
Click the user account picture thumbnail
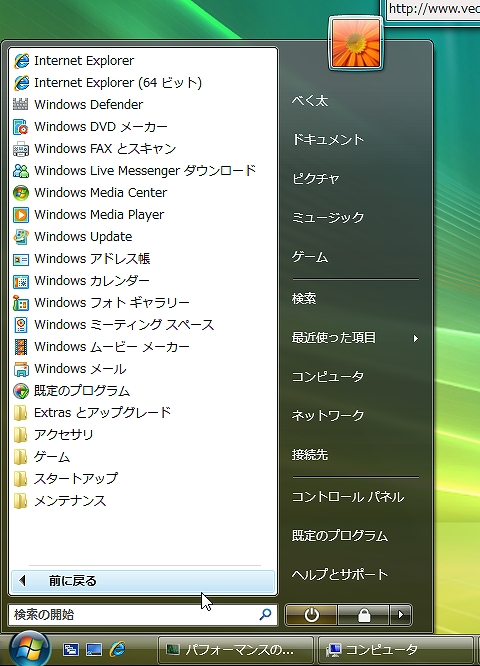pos(356,43)
